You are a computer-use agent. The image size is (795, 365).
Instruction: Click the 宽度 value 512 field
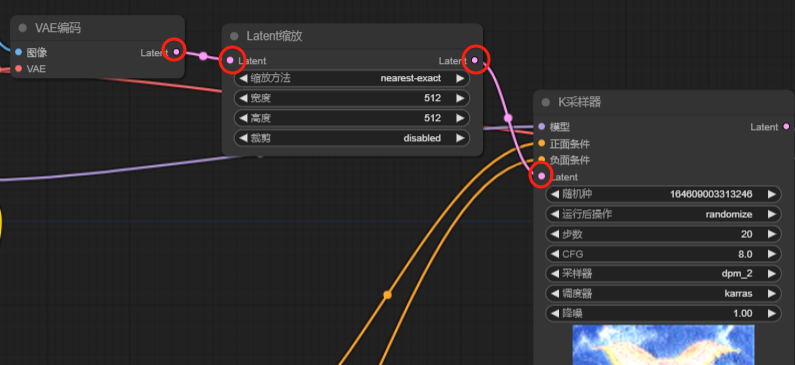click(x=351, y=98)
